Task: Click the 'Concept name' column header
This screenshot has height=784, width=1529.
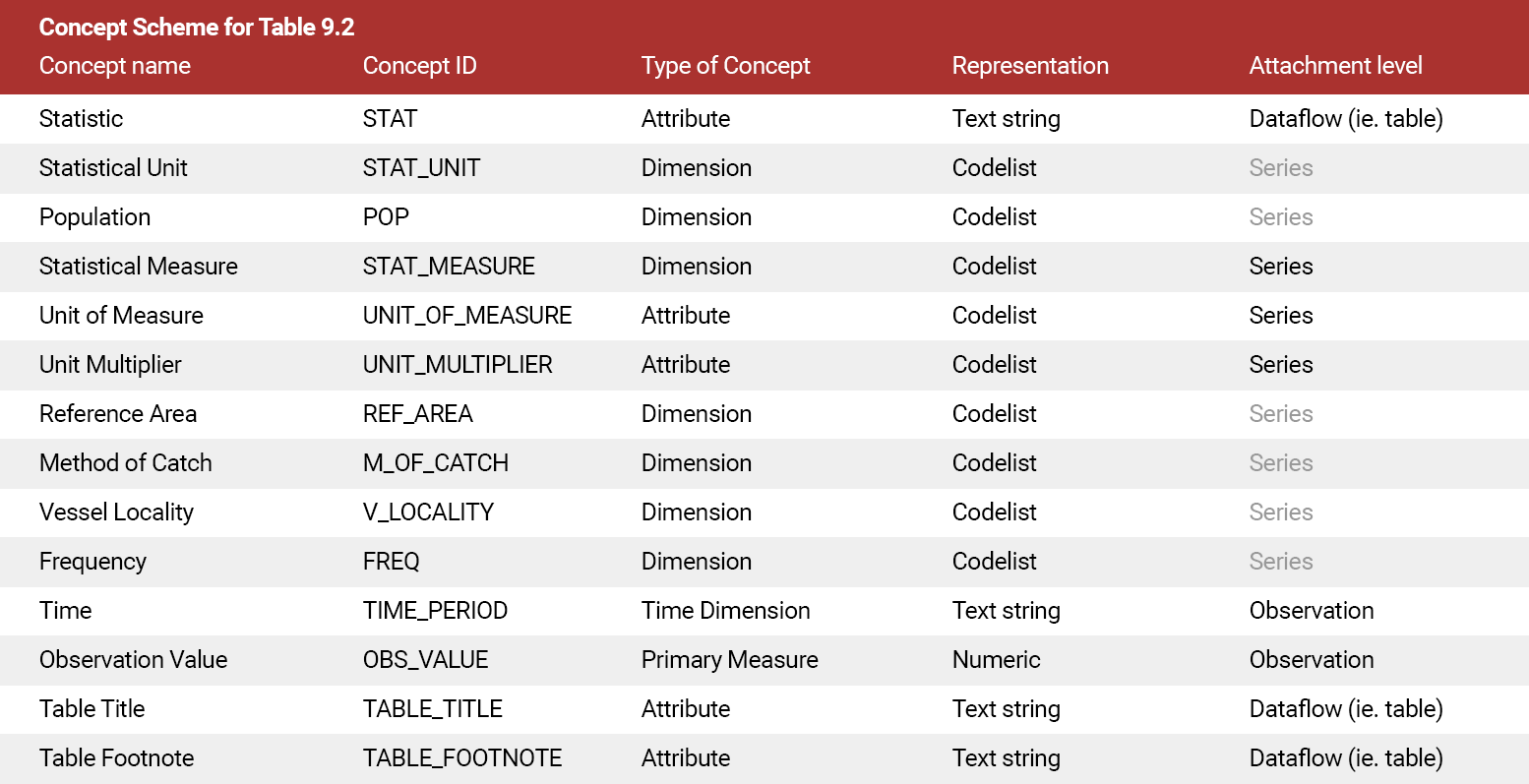Action: pyautogui.click(x=115, y=66)
